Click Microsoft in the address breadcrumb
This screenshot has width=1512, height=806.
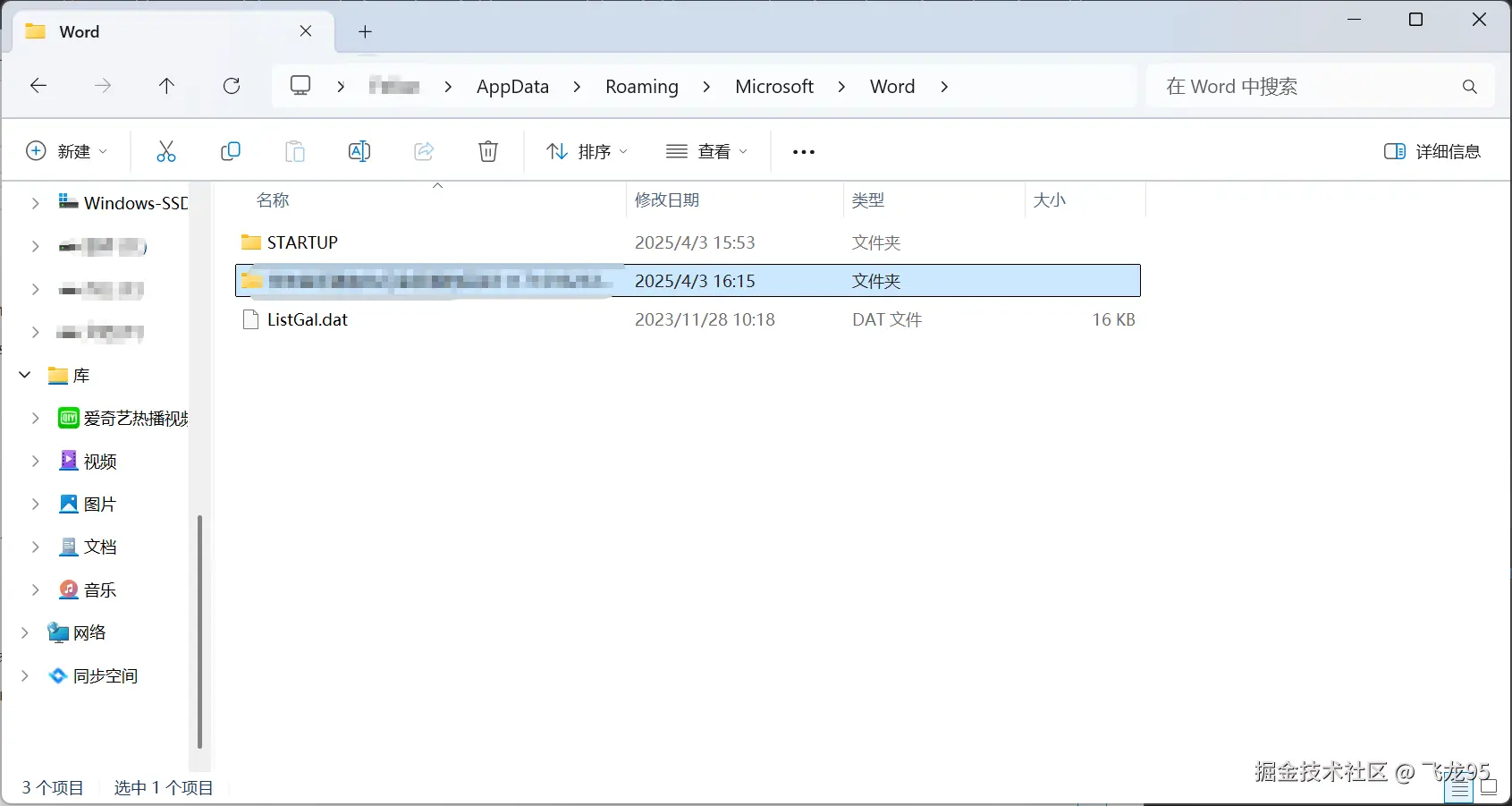coord(774,87)
